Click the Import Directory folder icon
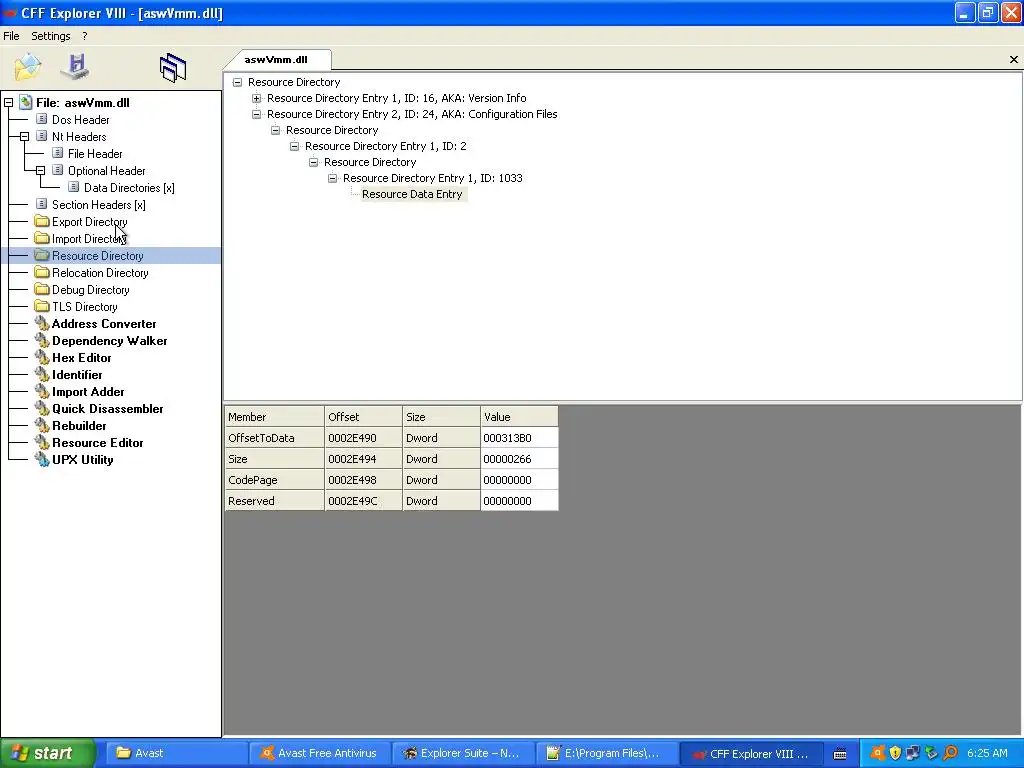Screen dimensions: 1024x768 (x=42, y=238)
